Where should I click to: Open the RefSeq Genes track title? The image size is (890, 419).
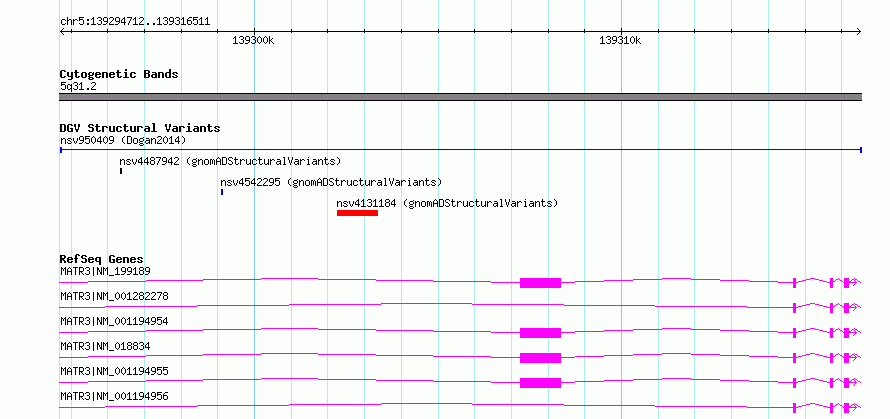(x=102, y=259)
